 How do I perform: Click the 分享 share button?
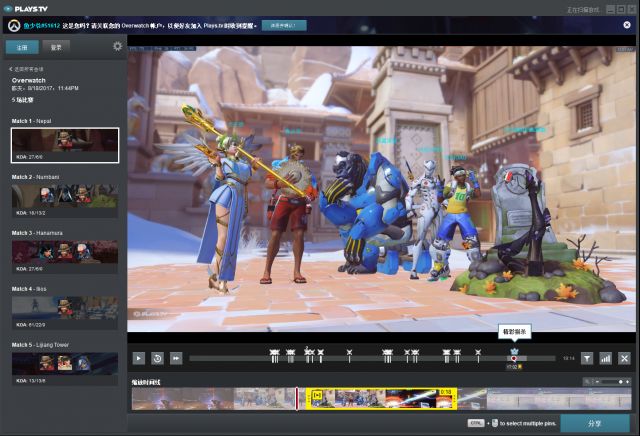point(595,424)
